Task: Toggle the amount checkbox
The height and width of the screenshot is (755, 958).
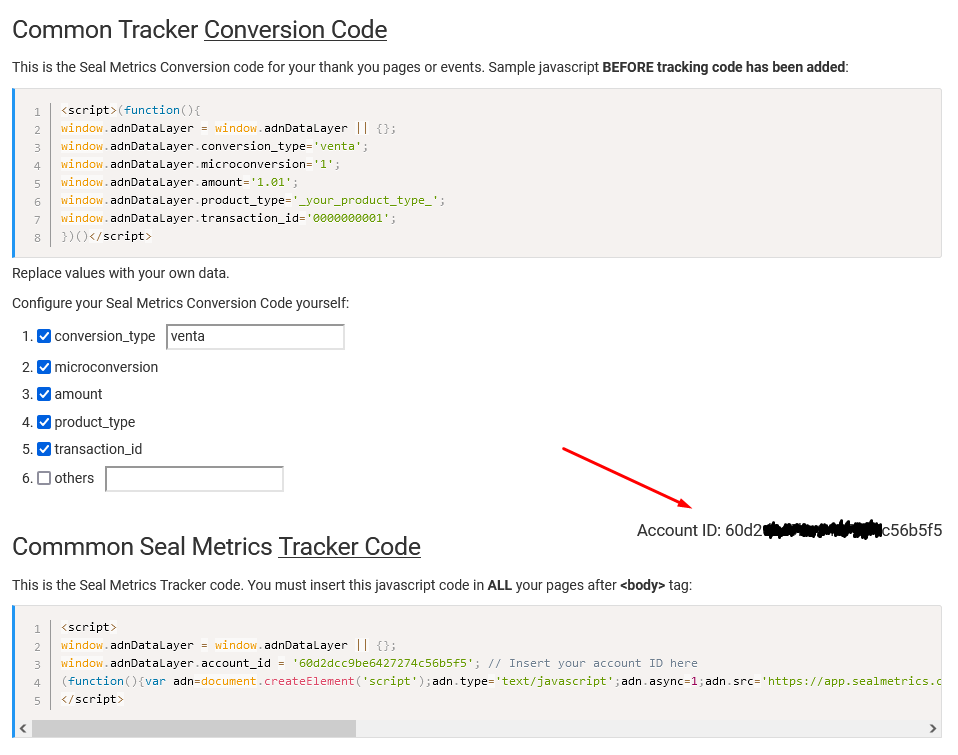Action: tap(44, 394)
